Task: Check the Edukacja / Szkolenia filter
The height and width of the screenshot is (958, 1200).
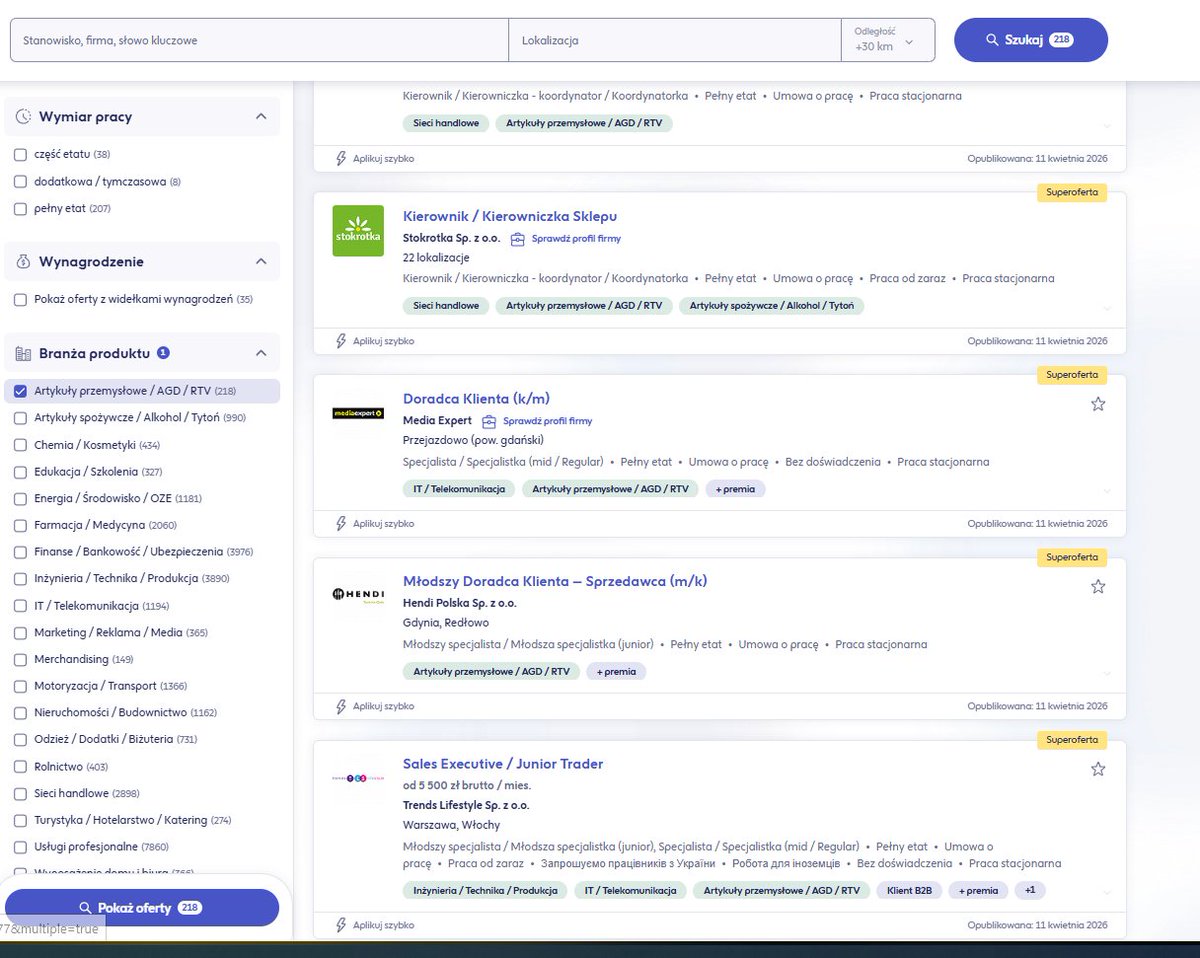Action: [x=20, y=471]
